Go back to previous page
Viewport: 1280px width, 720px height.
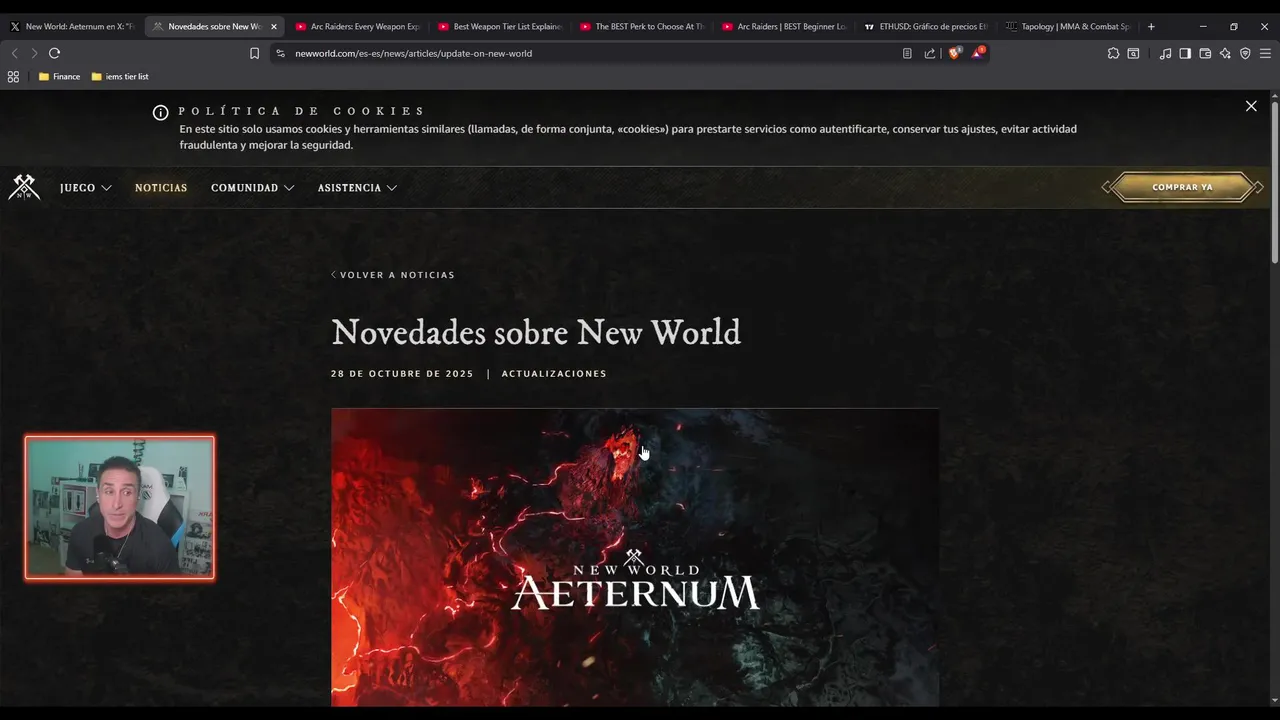point(14,53)
